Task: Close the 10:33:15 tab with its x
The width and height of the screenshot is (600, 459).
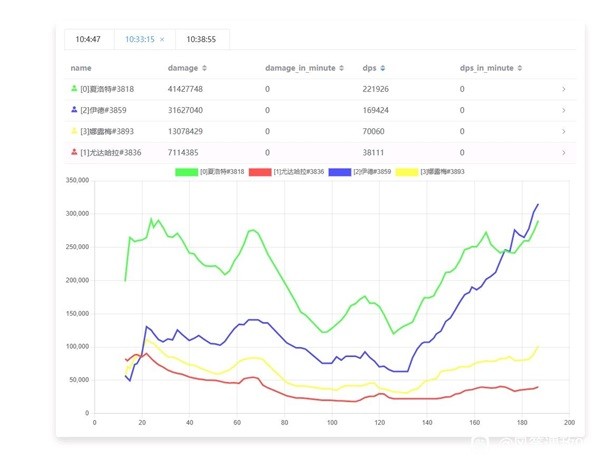Action: coord(162,39)
